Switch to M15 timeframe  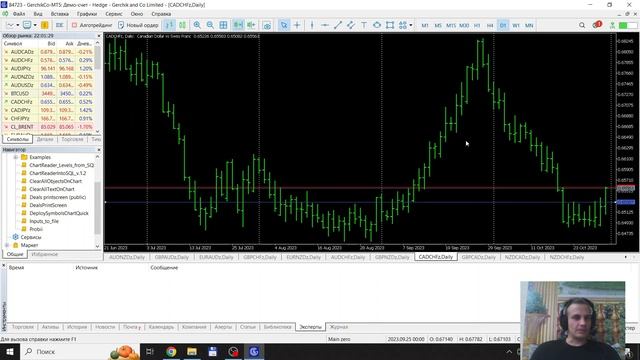[451, 25]
